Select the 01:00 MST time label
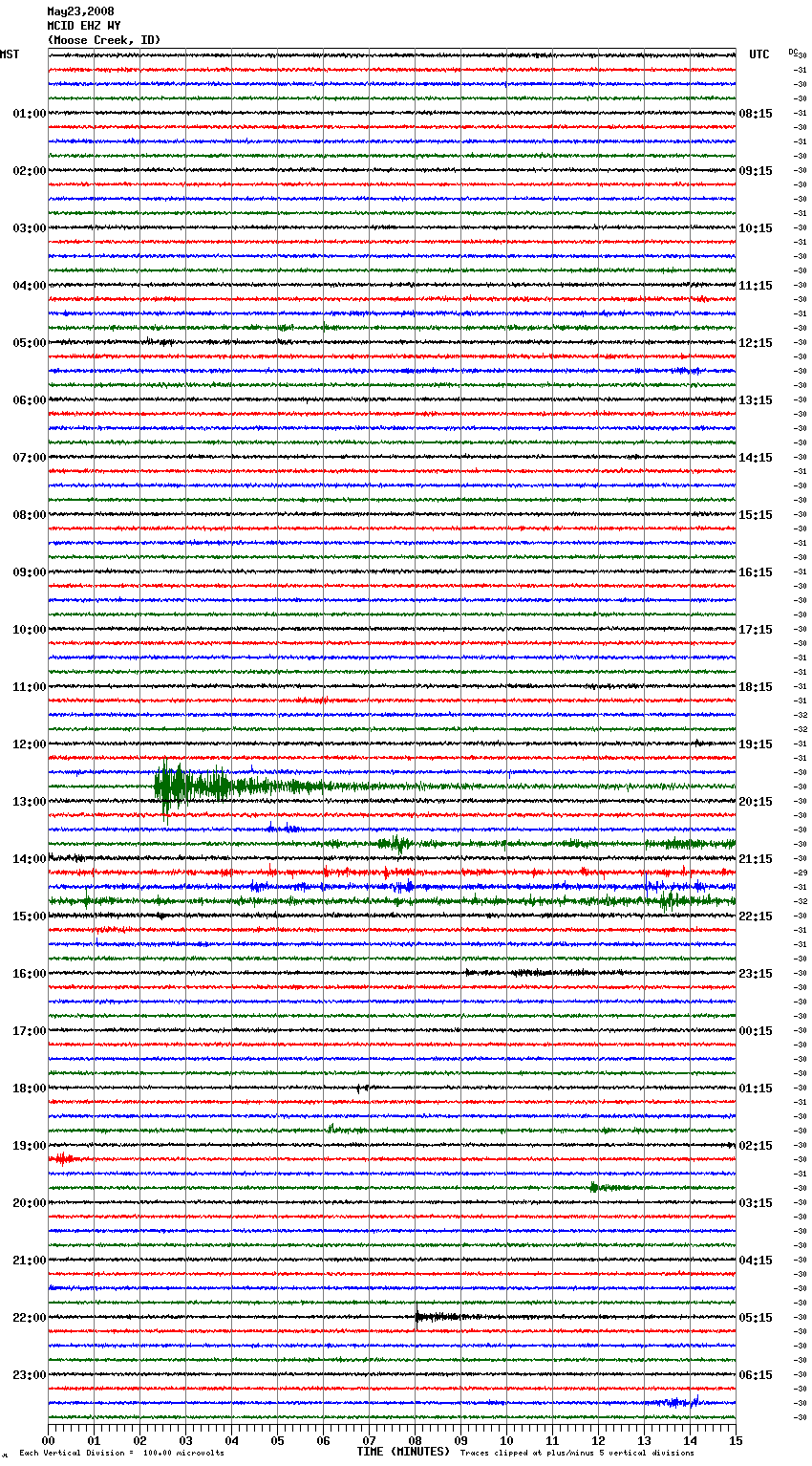Viewport: 812px width, 1466px height. pyautogui.click(x=30, y=114)
